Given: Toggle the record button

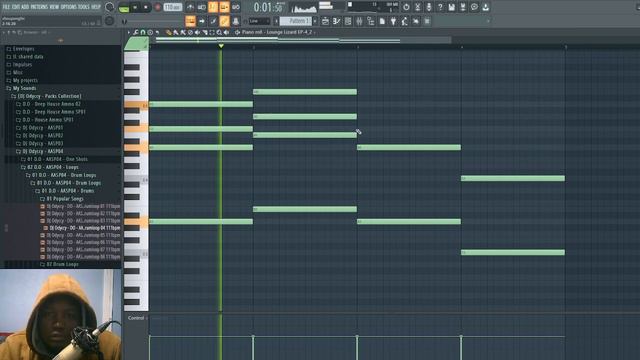Looking at the screenshot, I should point(158,7).
